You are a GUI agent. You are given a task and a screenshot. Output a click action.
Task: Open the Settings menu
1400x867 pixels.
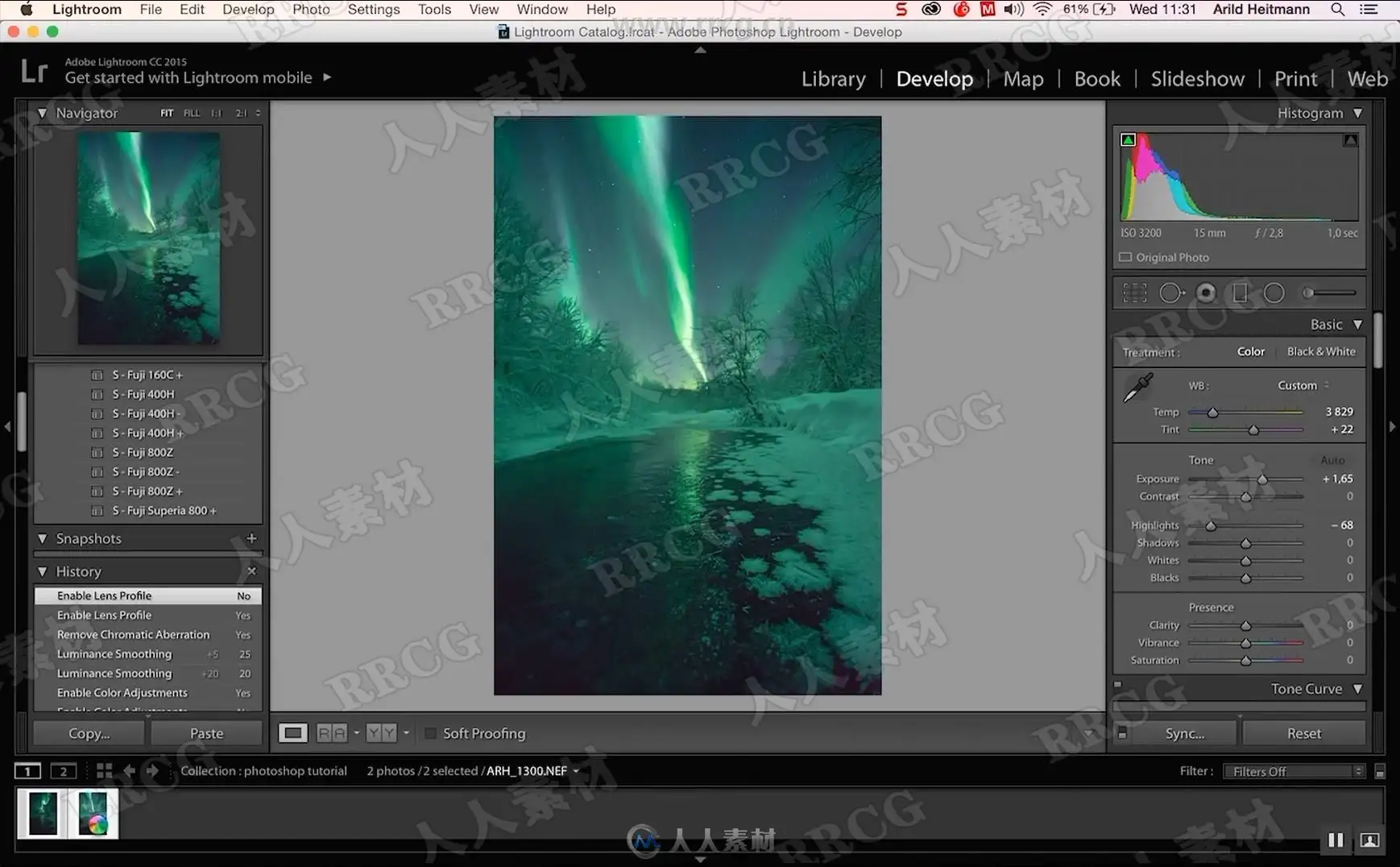coord(374,10)
